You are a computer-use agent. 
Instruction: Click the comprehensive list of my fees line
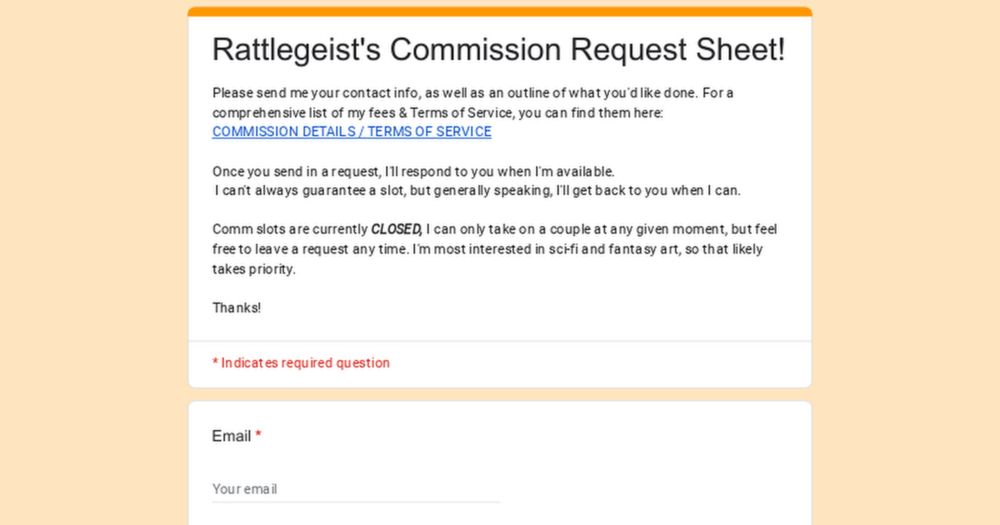[x=438, y=113]
